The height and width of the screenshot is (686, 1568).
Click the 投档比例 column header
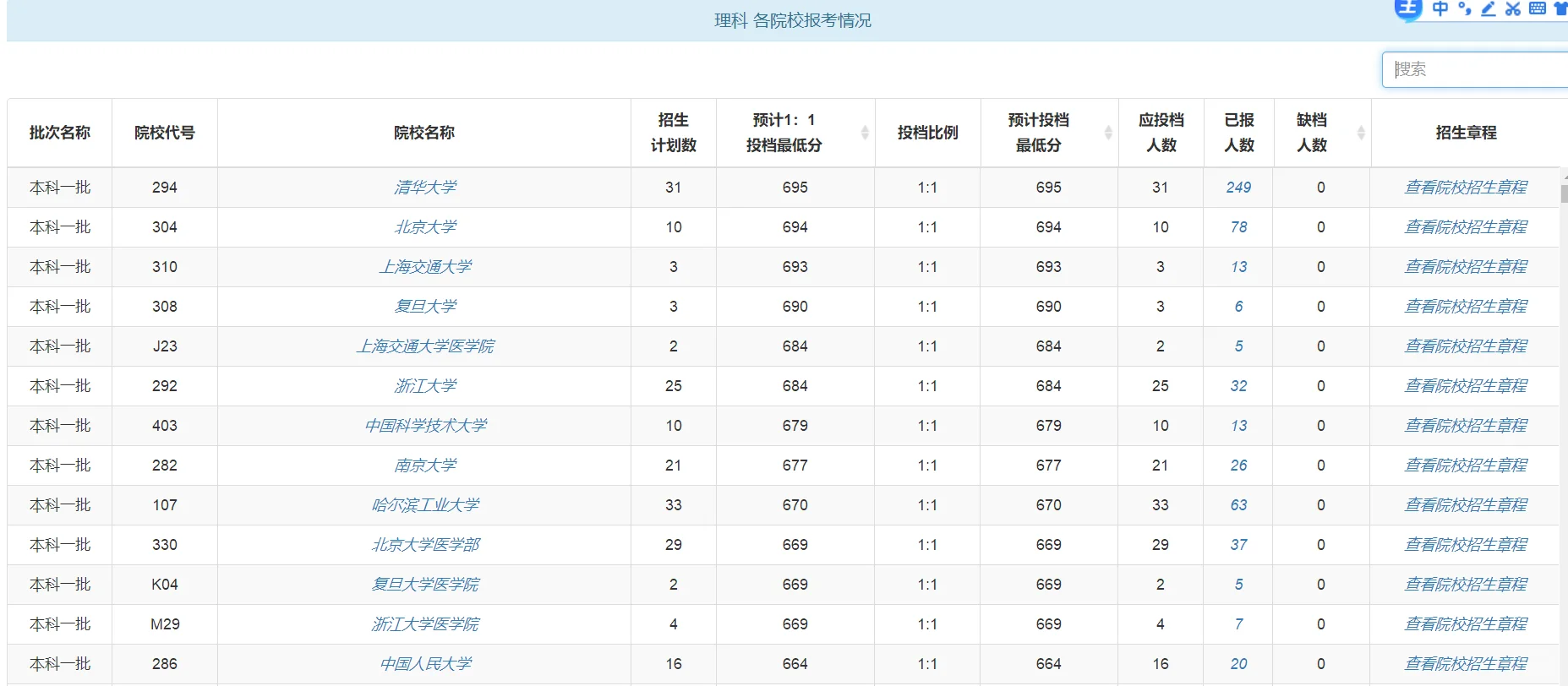[928, 133]
